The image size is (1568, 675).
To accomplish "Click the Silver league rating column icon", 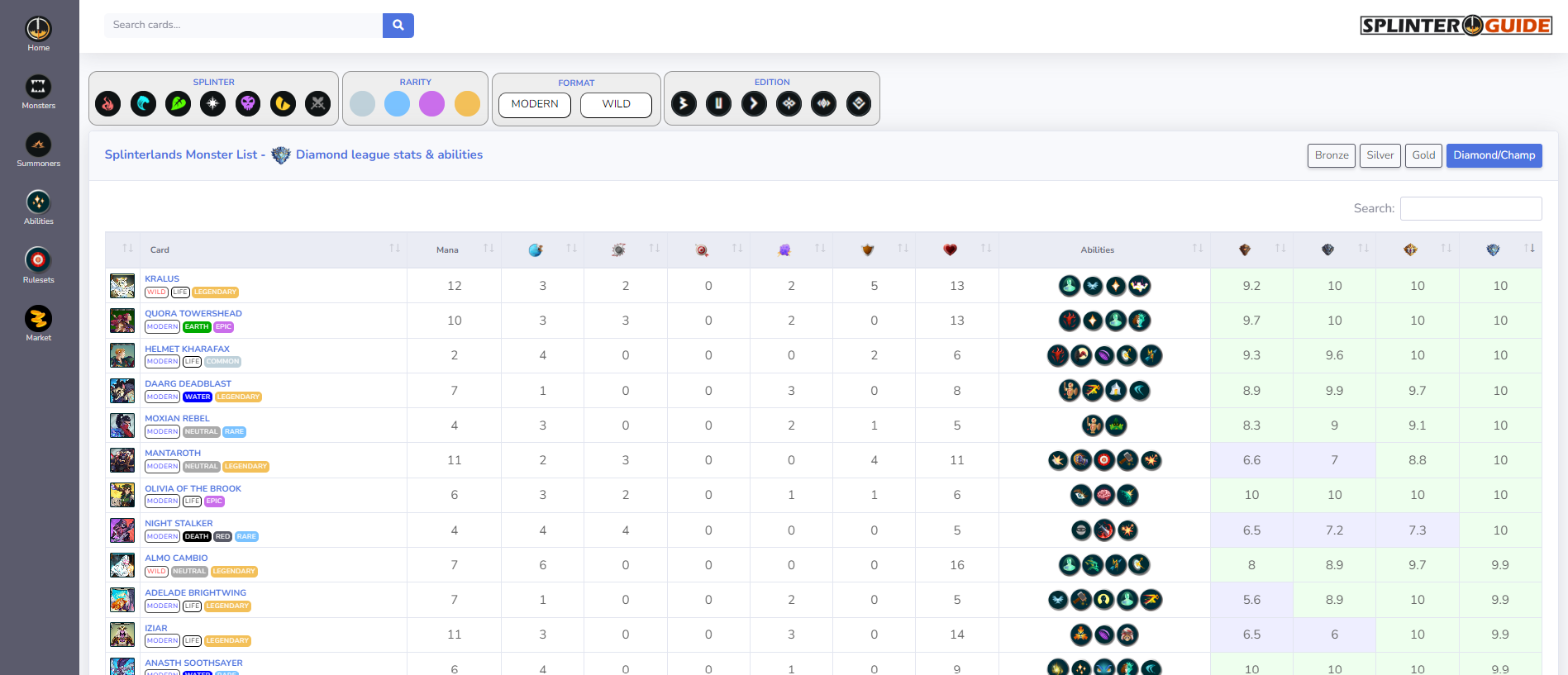I will (x=1327, y=250).
